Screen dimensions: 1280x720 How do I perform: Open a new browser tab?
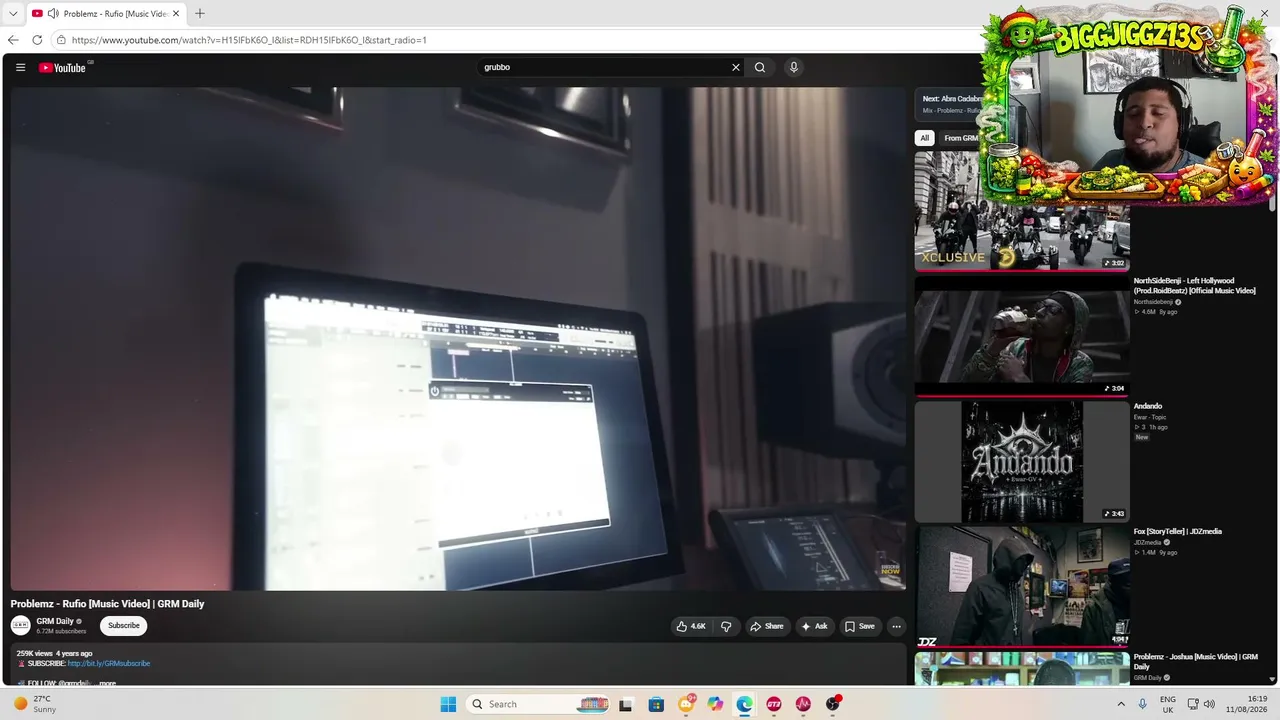pos(200,13)
